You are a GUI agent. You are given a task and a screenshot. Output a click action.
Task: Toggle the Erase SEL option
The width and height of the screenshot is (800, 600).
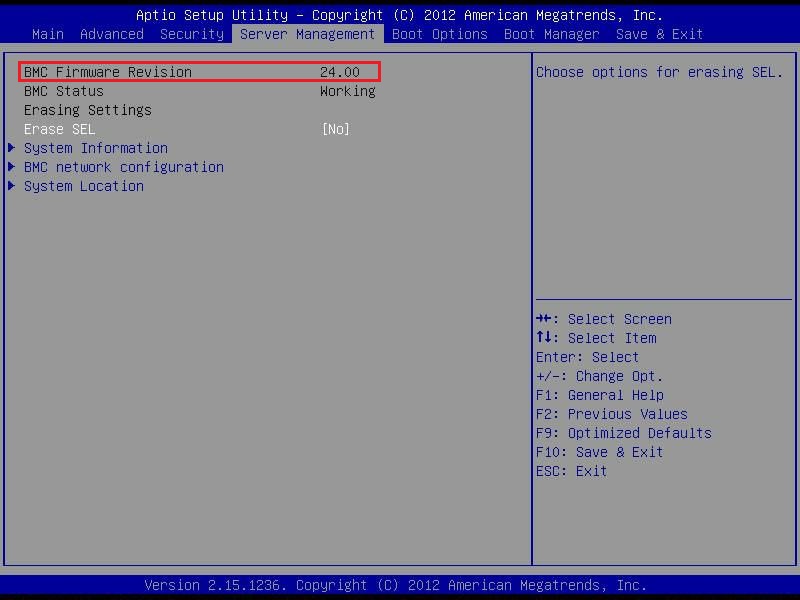pos(59,128)
